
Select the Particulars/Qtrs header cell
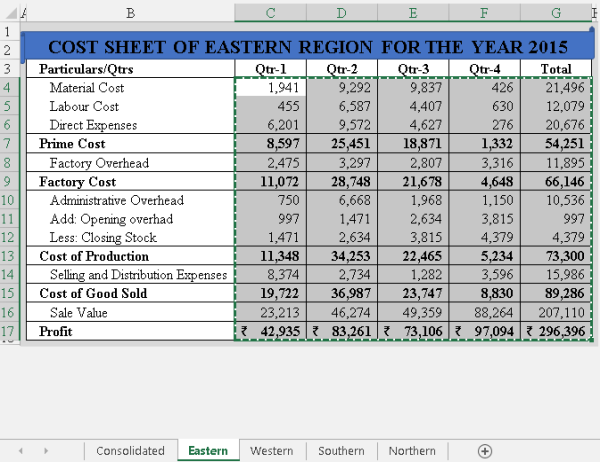(x=130, y=70)
